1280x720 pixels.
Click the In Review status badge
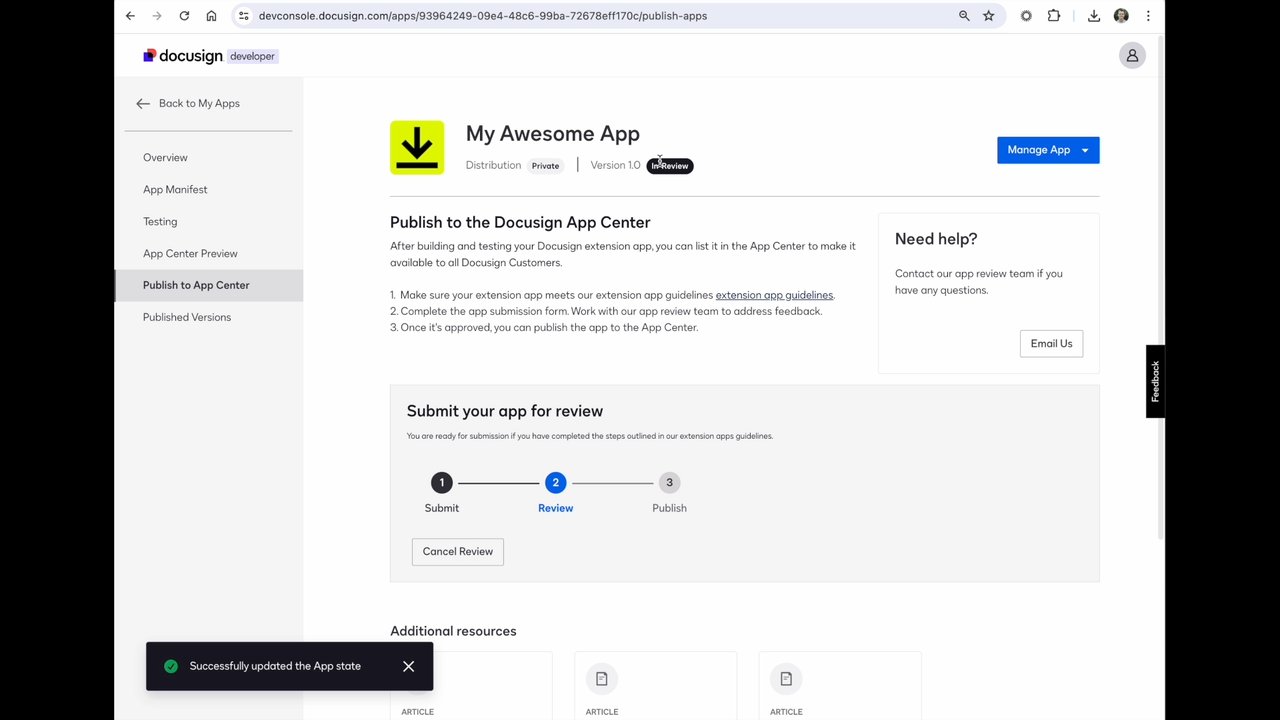[670, 166]
